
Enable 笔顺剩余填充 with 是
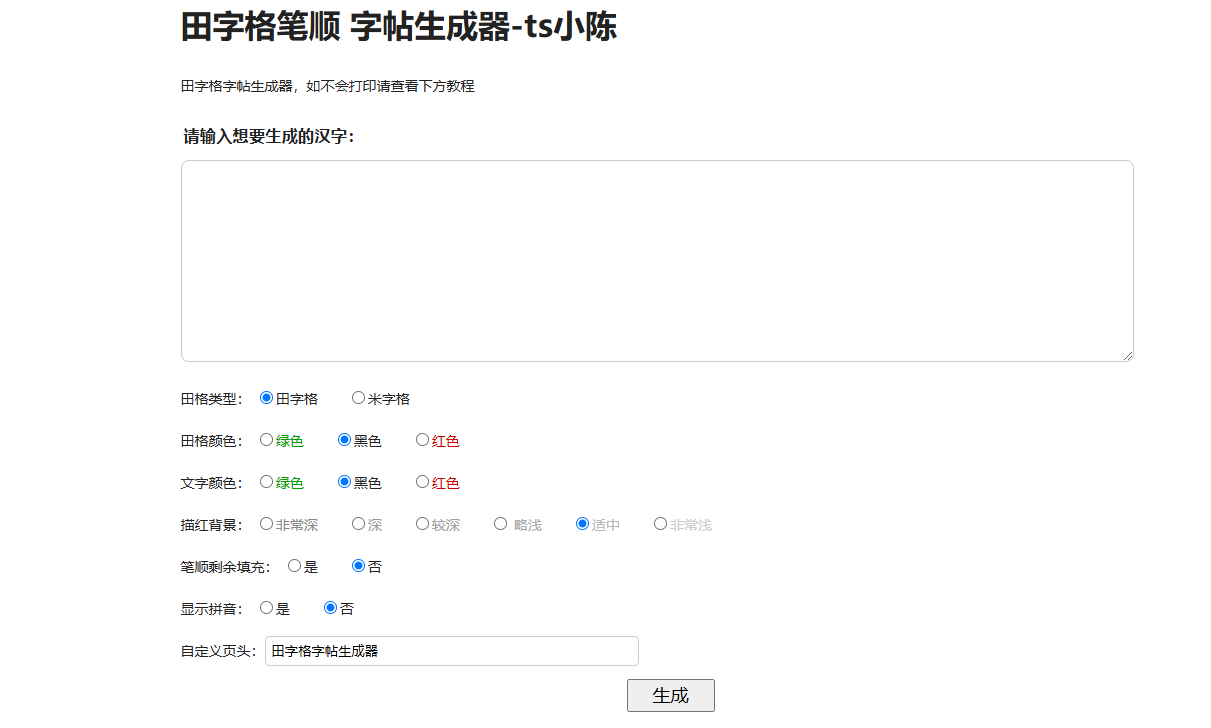point(294,566)
